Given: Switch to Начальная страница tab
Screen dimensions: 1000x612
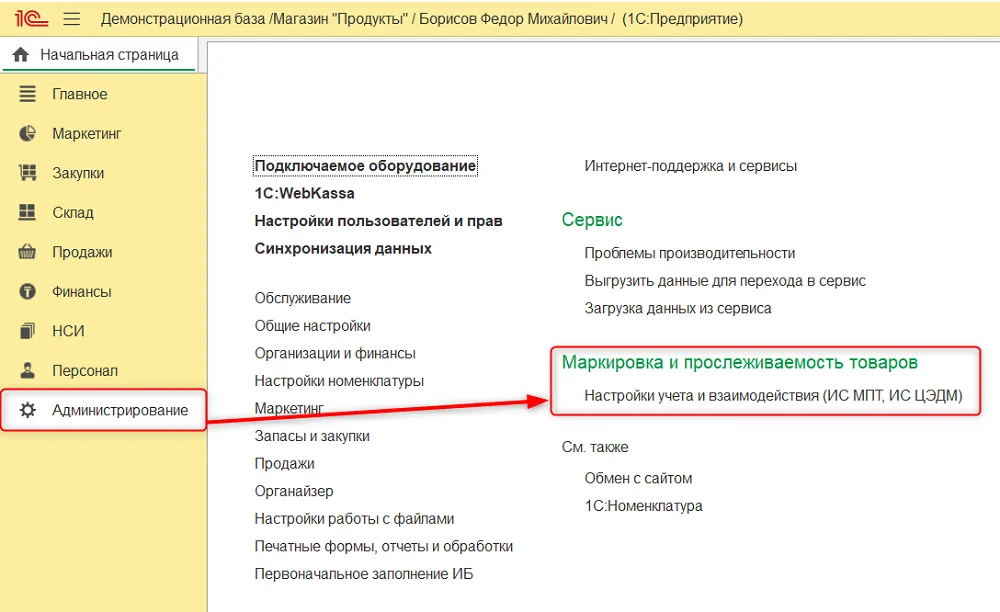Looking at the screenshot, I should point(99,55).
